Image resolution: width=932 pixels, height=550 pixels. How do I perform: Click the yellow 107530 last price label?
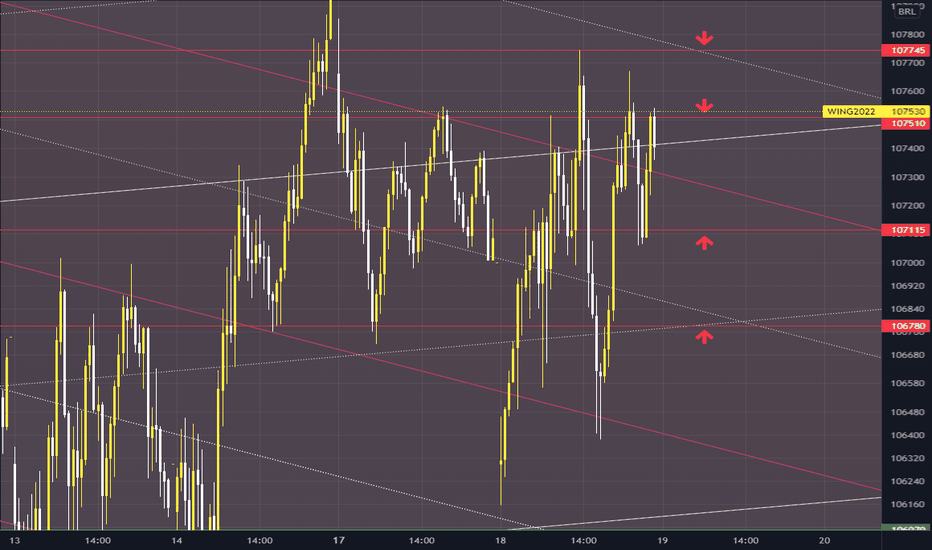(907, 111)
